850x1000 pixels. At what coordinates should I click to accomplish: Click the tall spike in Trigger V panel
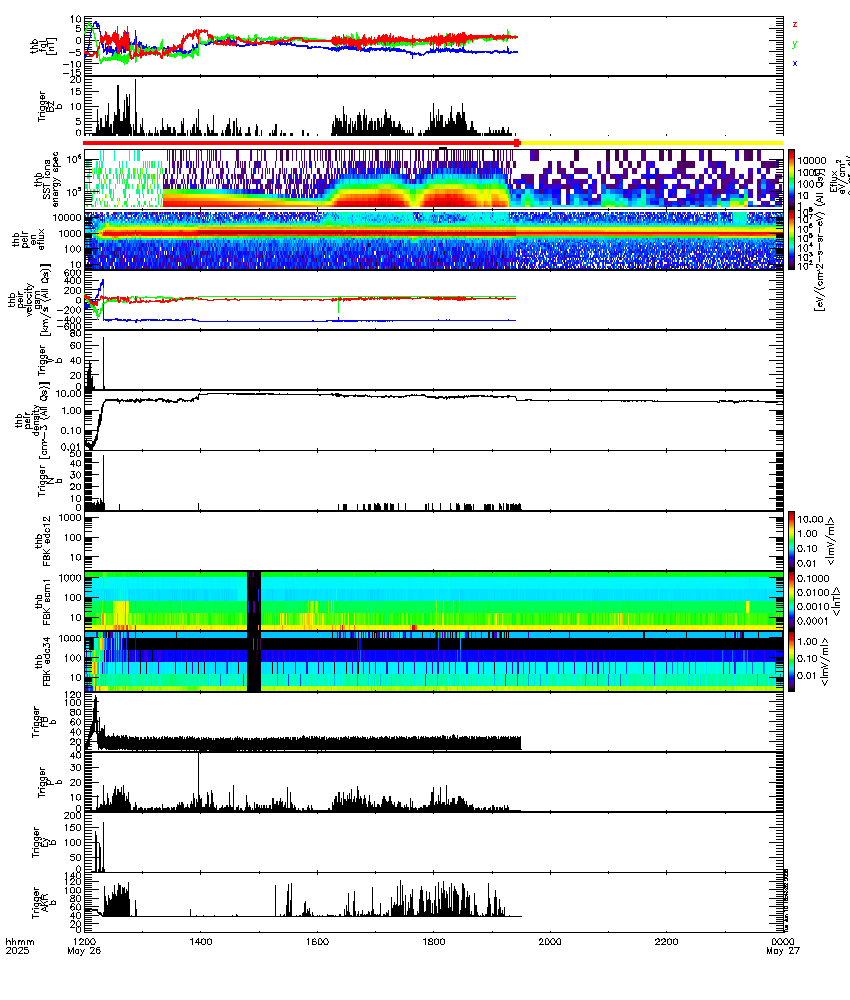pos(103,362)
